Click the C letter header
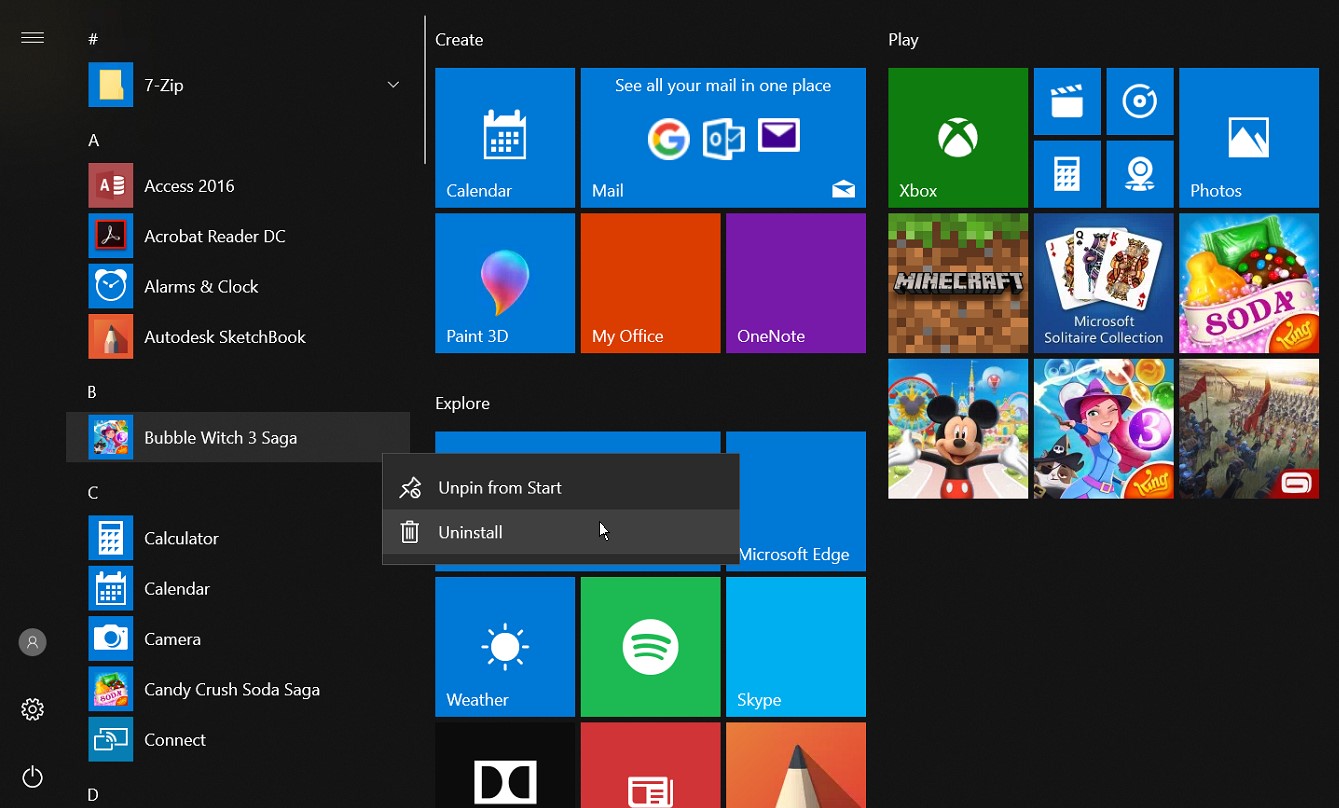This screenshot has height=808, width=1339. 93,493
